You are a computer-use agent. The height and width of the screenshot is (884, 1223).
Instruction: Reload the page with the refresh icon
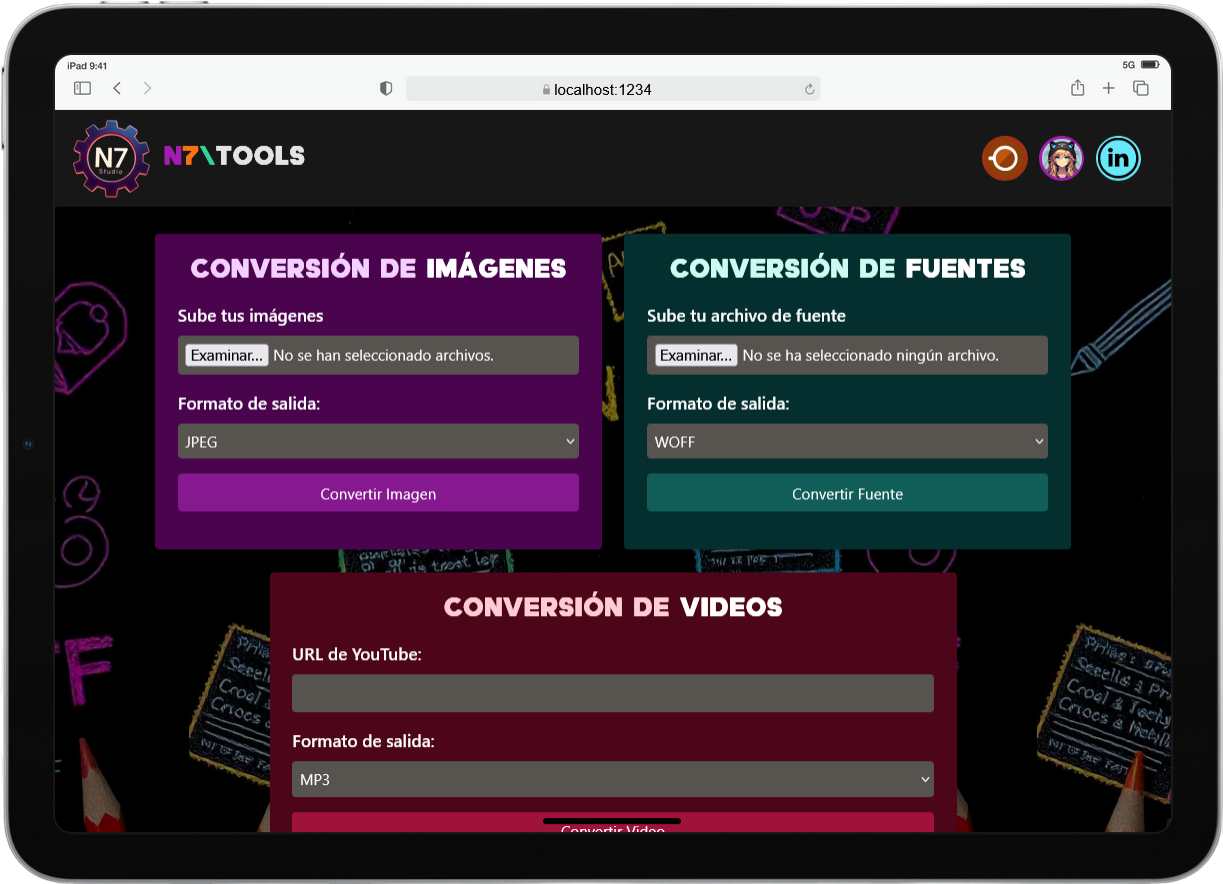809,90
